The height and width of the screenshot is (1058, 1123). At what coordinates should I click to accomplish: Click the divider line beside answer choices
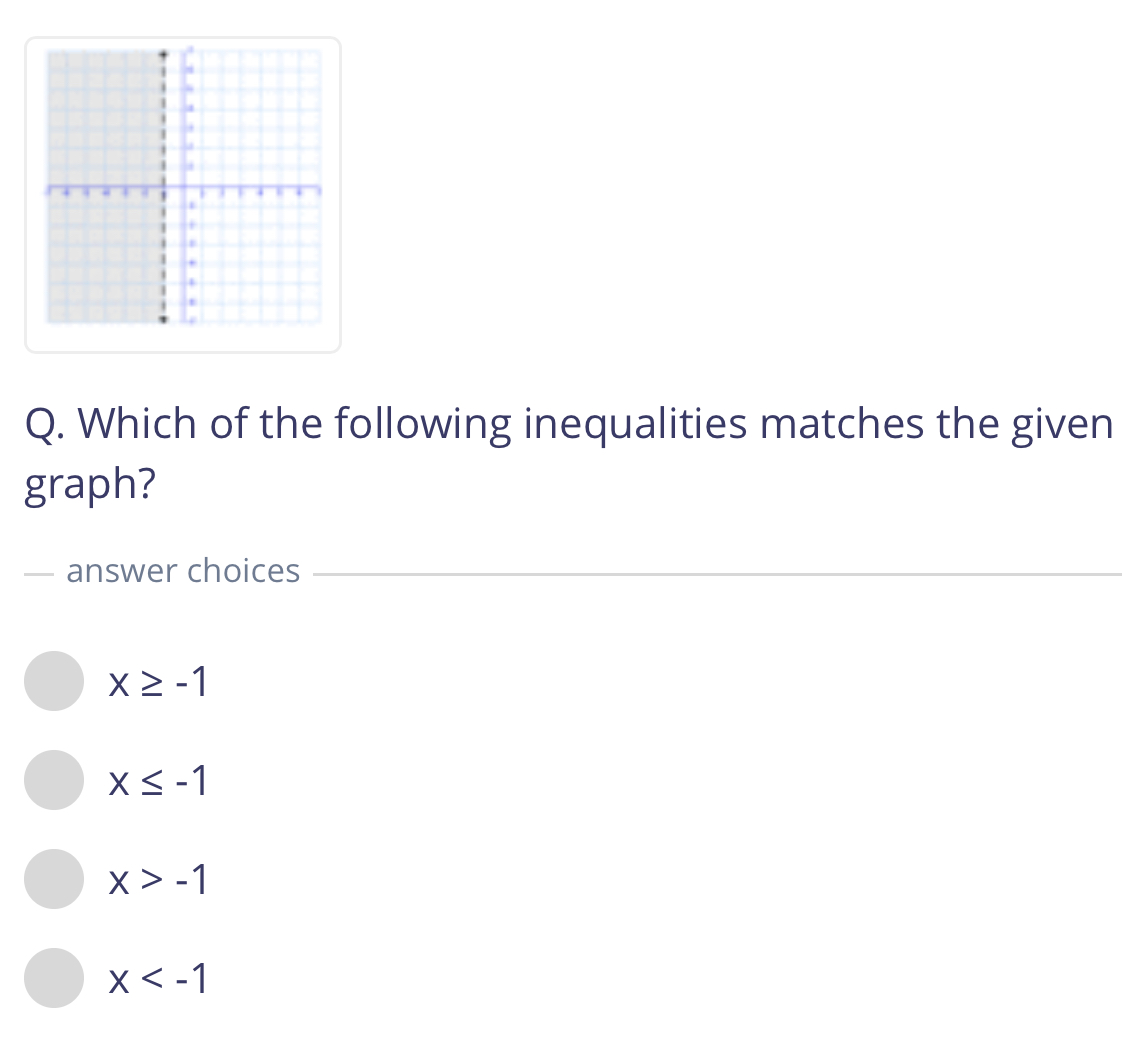point(700,572)
